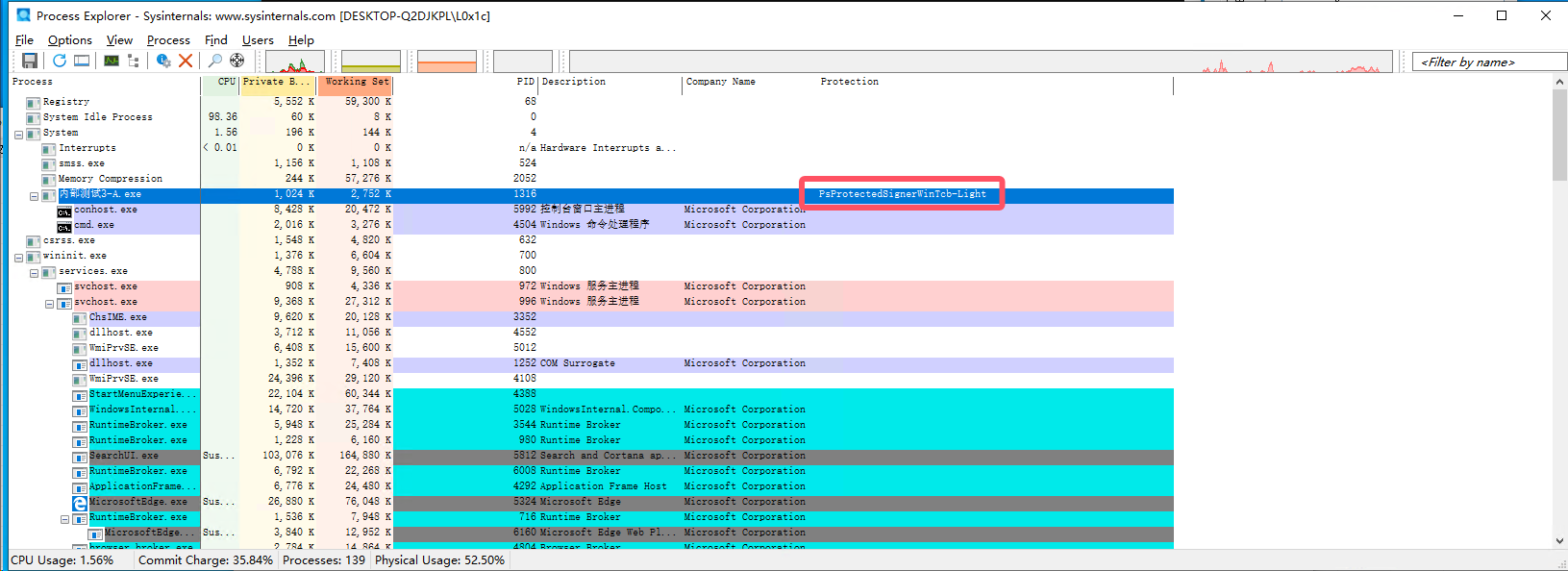Collapse the 内部测试3-A.exe tree node

[x=34, y=196]
